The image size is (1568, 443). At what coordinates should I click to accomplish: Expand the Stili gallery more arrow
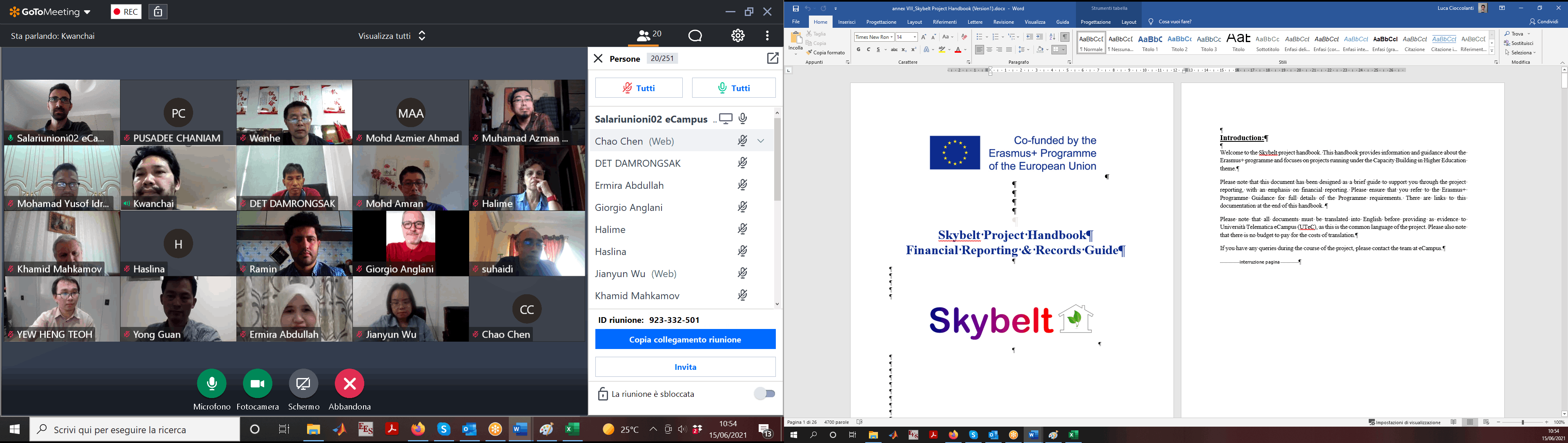pyautogui.click(x=1492, y=51)
